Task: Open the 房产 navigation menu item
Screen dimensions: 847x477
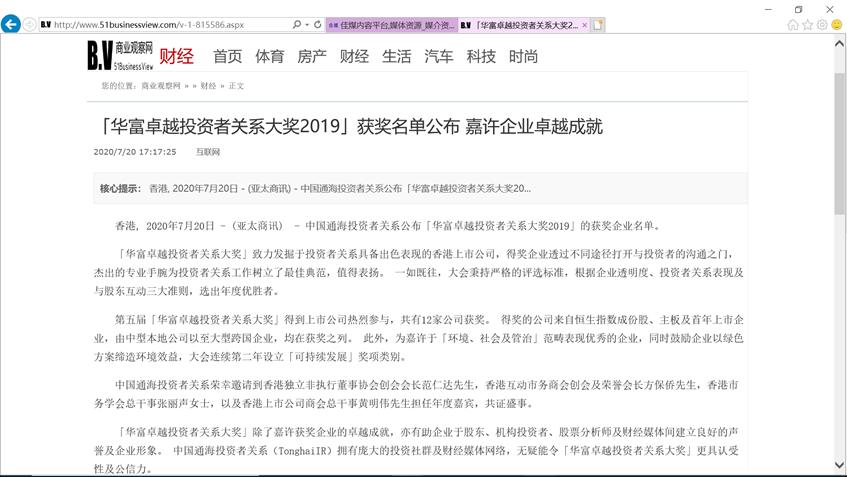Action: tap(312, 56)
